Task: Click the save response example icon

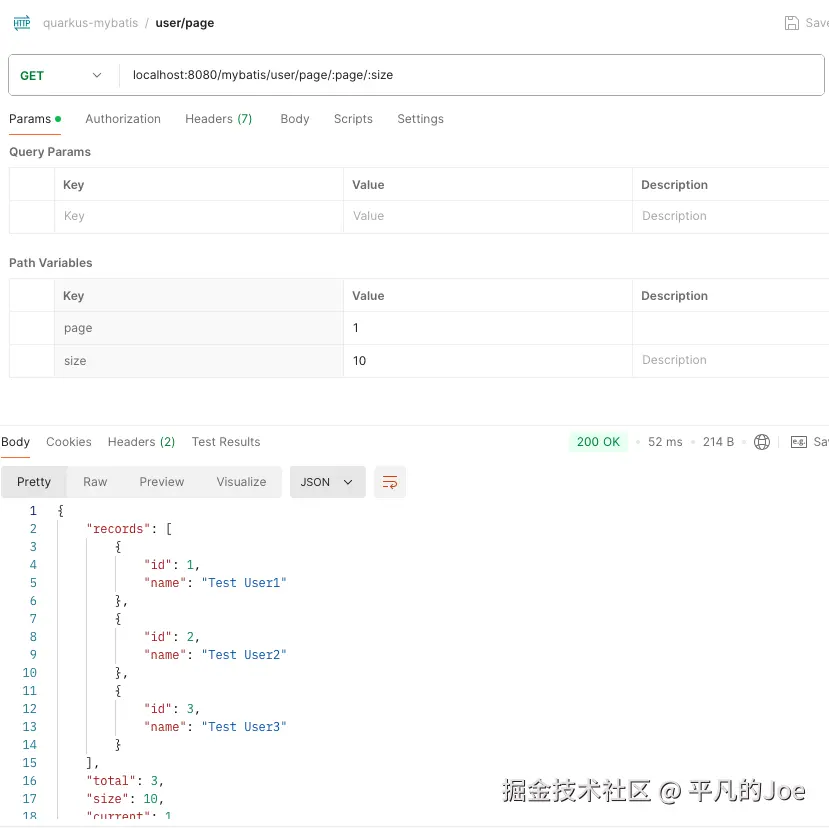Action: click(798, 441)
